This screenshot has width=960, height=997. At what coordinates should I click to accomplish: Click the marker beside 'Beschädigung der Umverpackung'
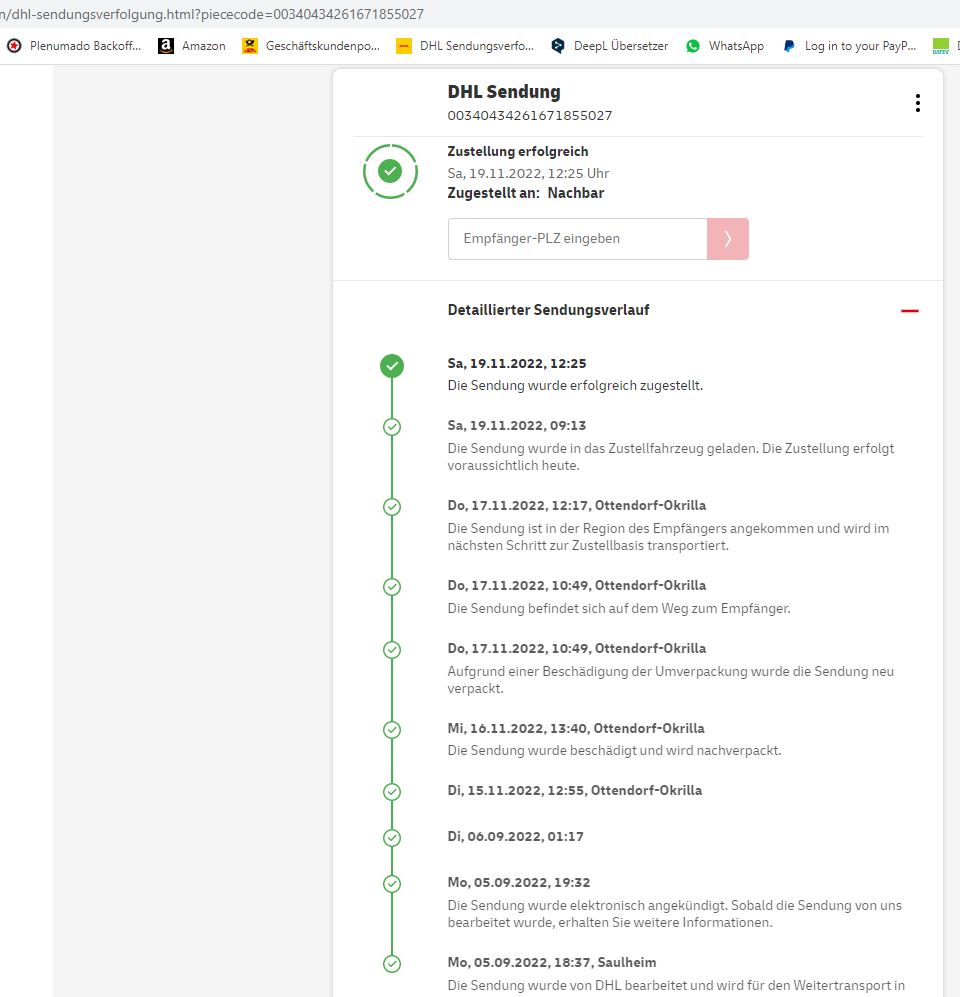coord(392,650)
